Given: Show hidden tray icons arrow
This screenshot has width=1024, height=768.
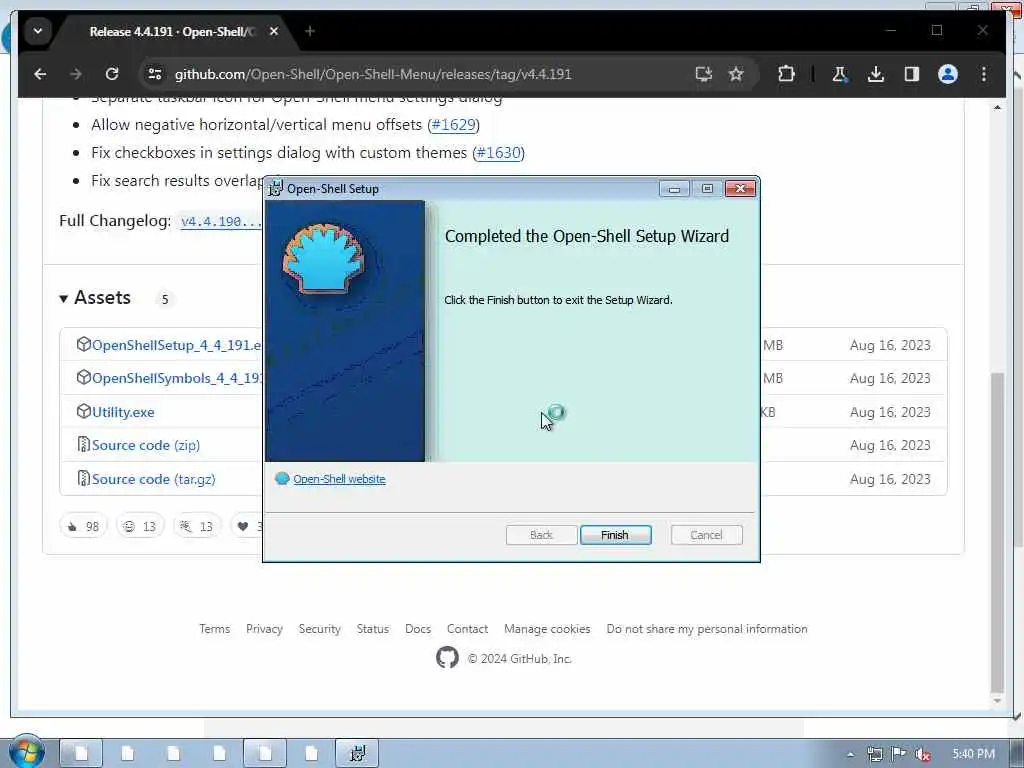Looking at the screenshot, I should point(850,754).
